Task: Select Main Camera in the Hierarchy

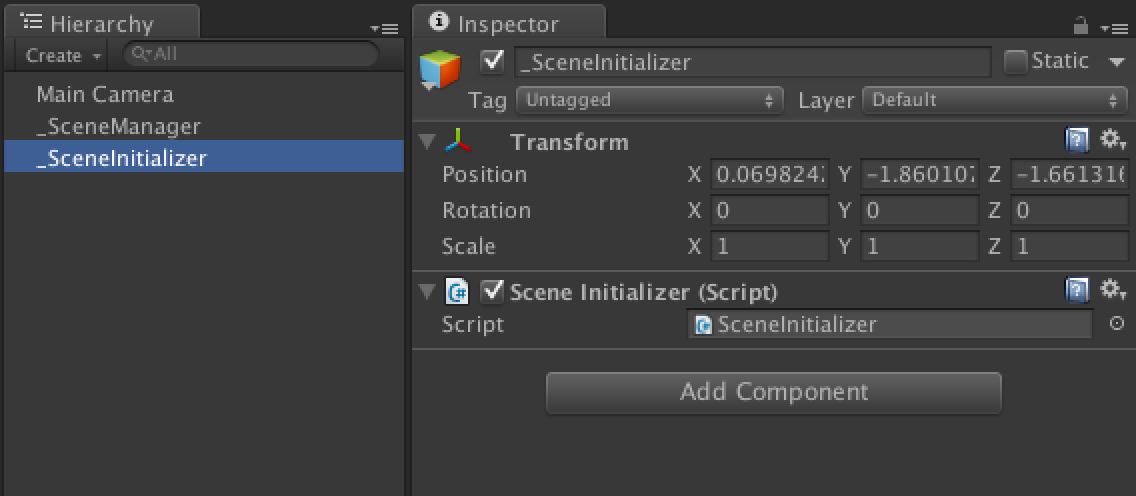Action: click(105, 94)
